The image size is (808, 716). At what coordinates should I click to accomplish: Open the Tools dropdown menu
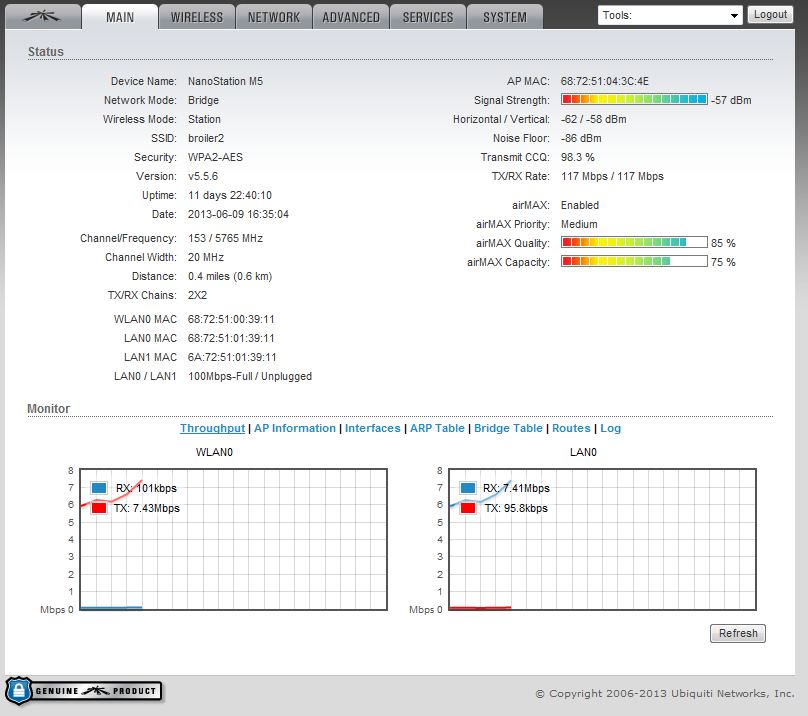click(670, 15)
